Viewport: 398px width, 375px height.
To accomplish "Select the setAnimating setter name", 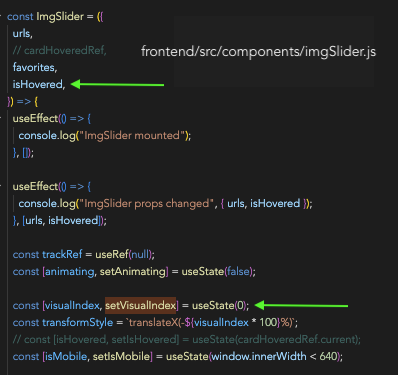I will point(132,272).
